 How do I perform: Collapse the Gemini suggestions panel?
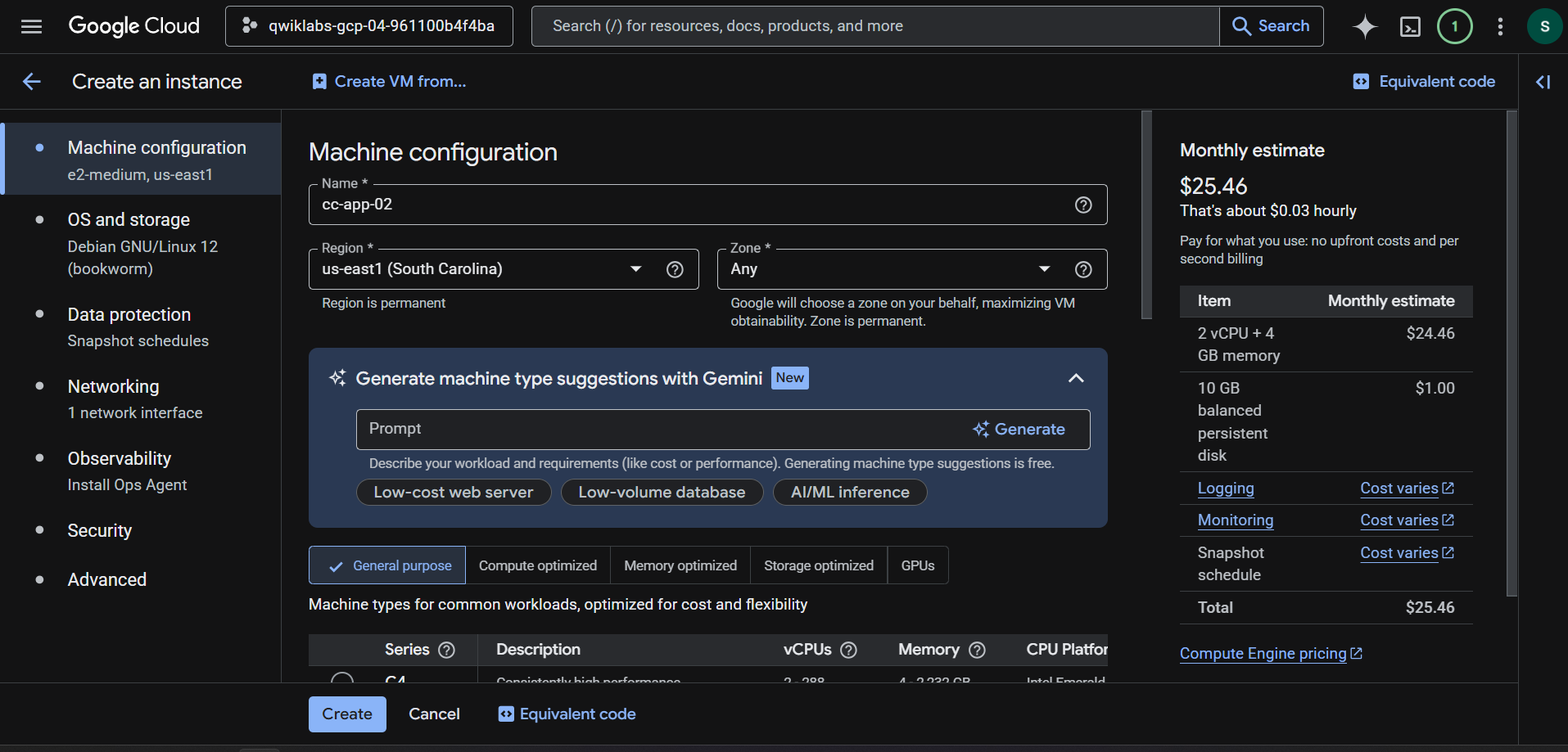coord(1076,378)
